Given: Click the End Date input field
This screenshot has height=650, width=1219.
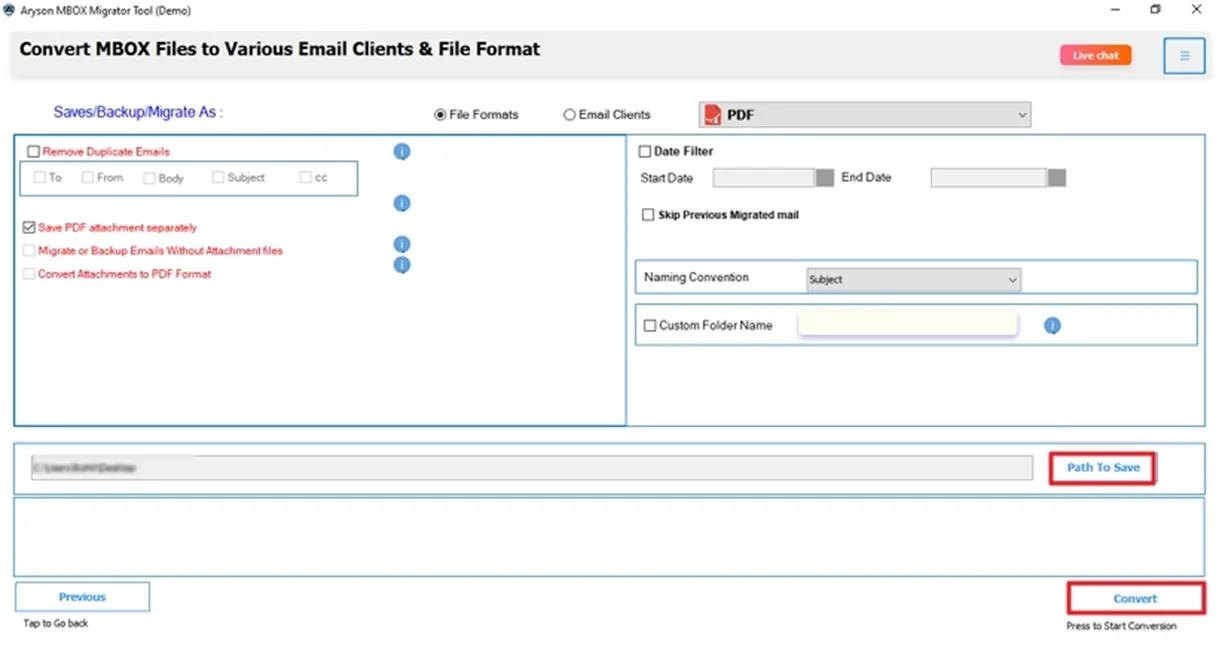Looking at the screenshot, I should point(989,178).
